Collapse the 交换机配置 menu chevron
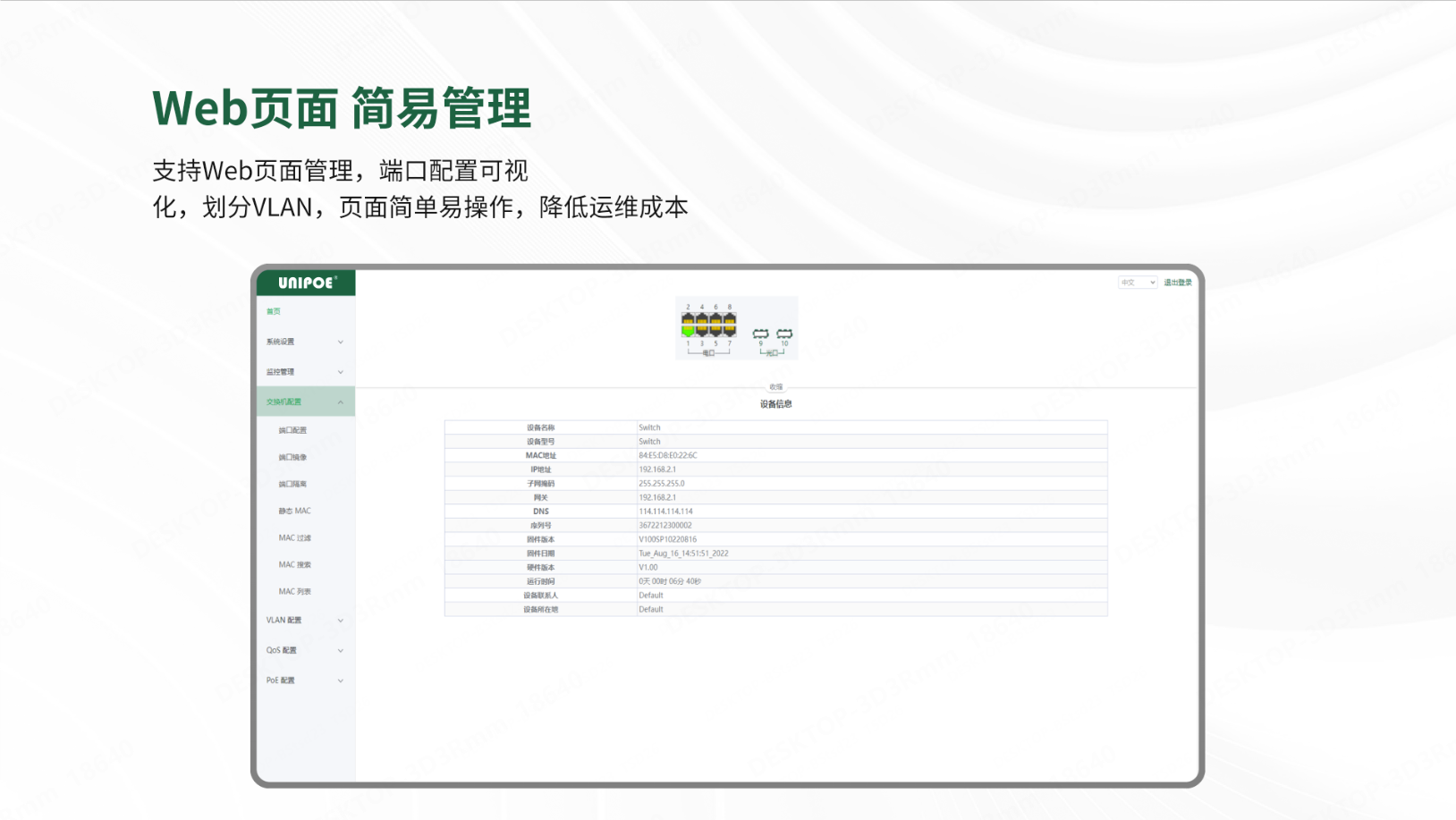Image resolution: width=1456 pixels, height=820 pixels. coord(341,402)
